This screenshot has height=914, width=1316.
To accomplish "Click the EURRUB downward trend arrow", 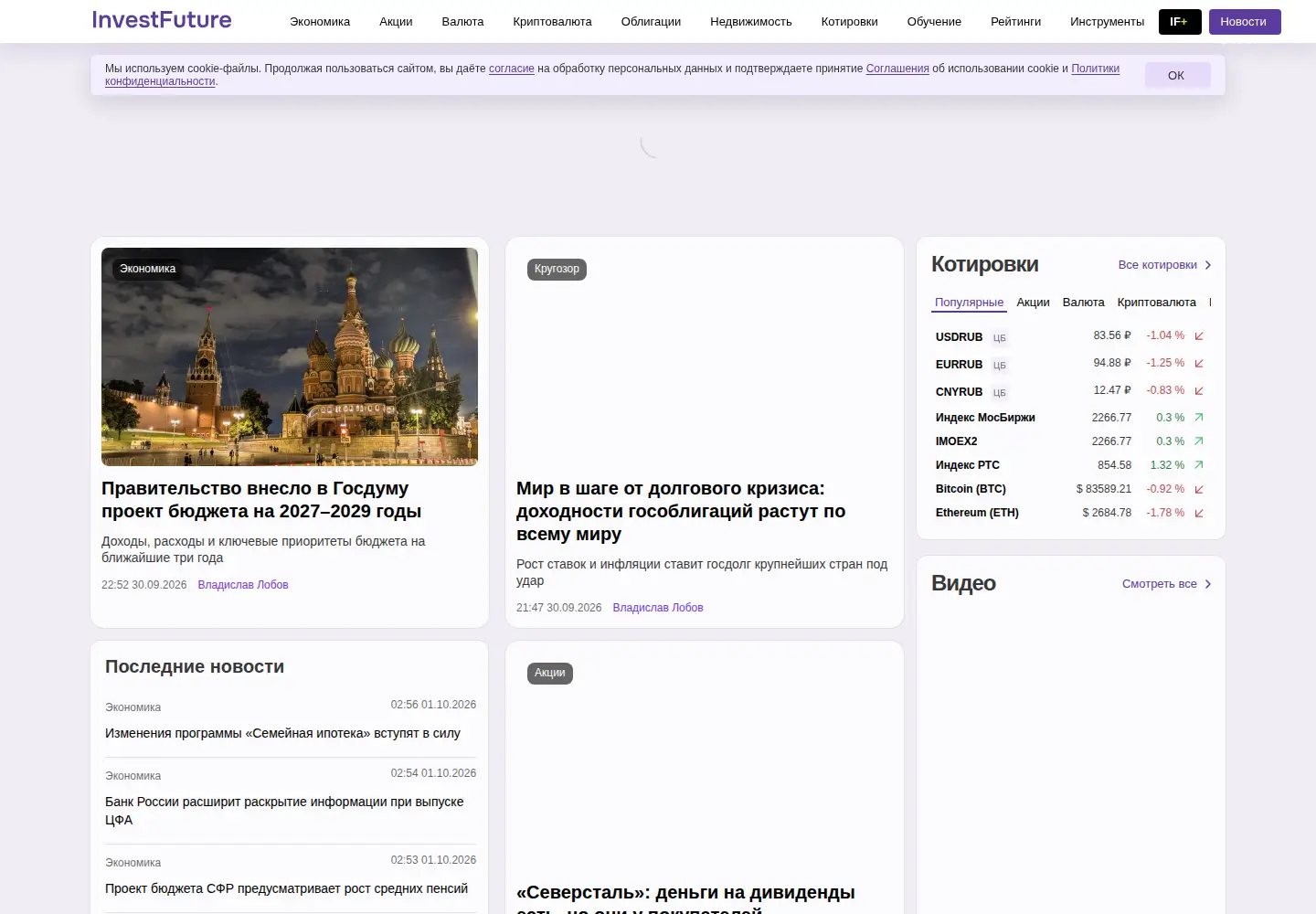I will coord(1199,364).
